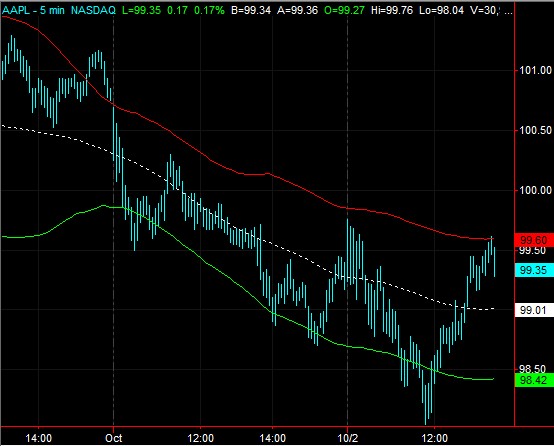Select the L=99.35 last price readout
This screenshot has height=446, width=554.
tap(141, 10)
